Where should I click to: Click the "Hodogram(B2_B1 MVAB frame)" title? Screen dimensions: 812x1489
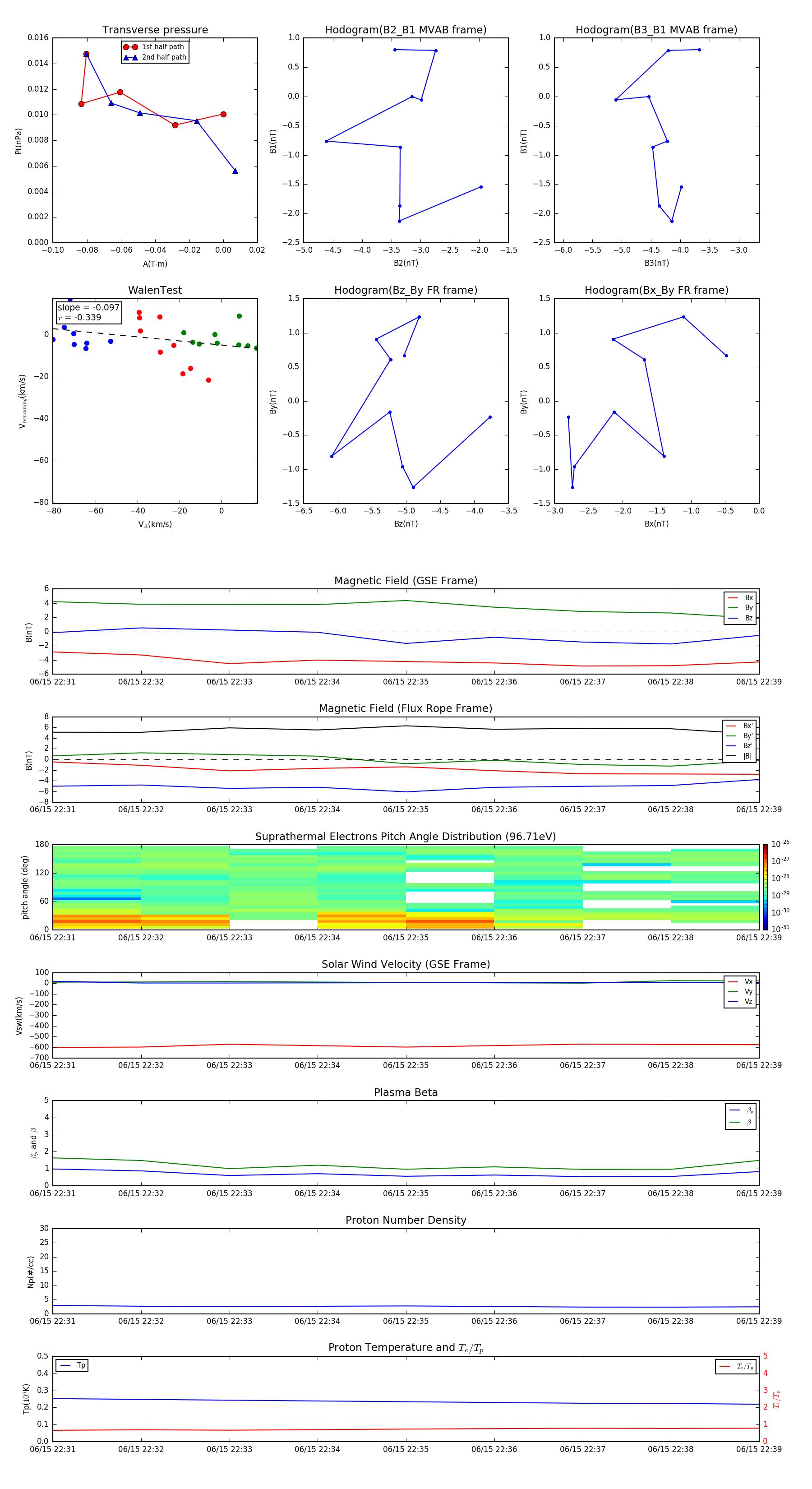pos(406,30)
